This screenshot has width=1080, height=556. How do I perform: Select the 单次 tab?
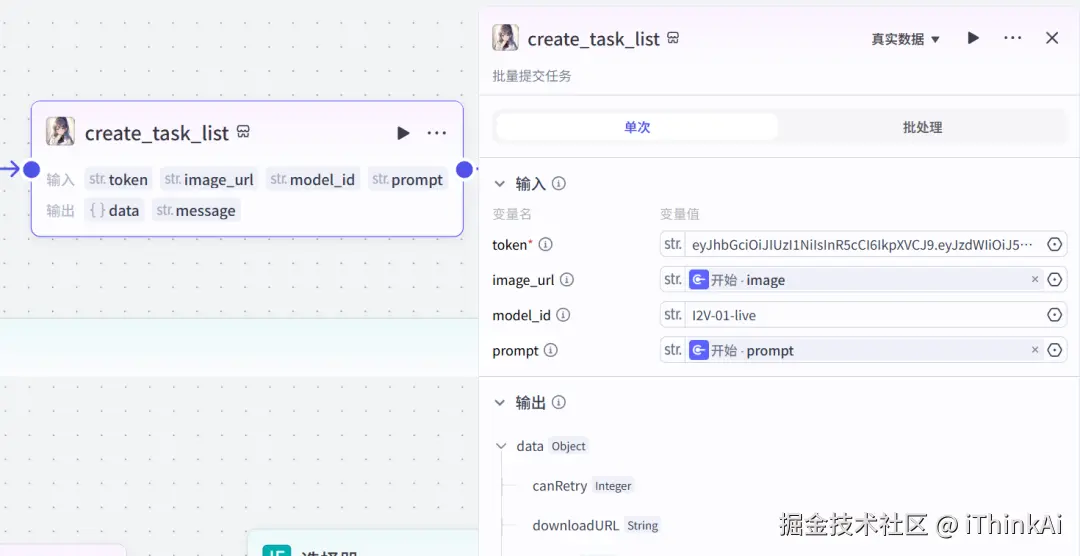[637, 127]
